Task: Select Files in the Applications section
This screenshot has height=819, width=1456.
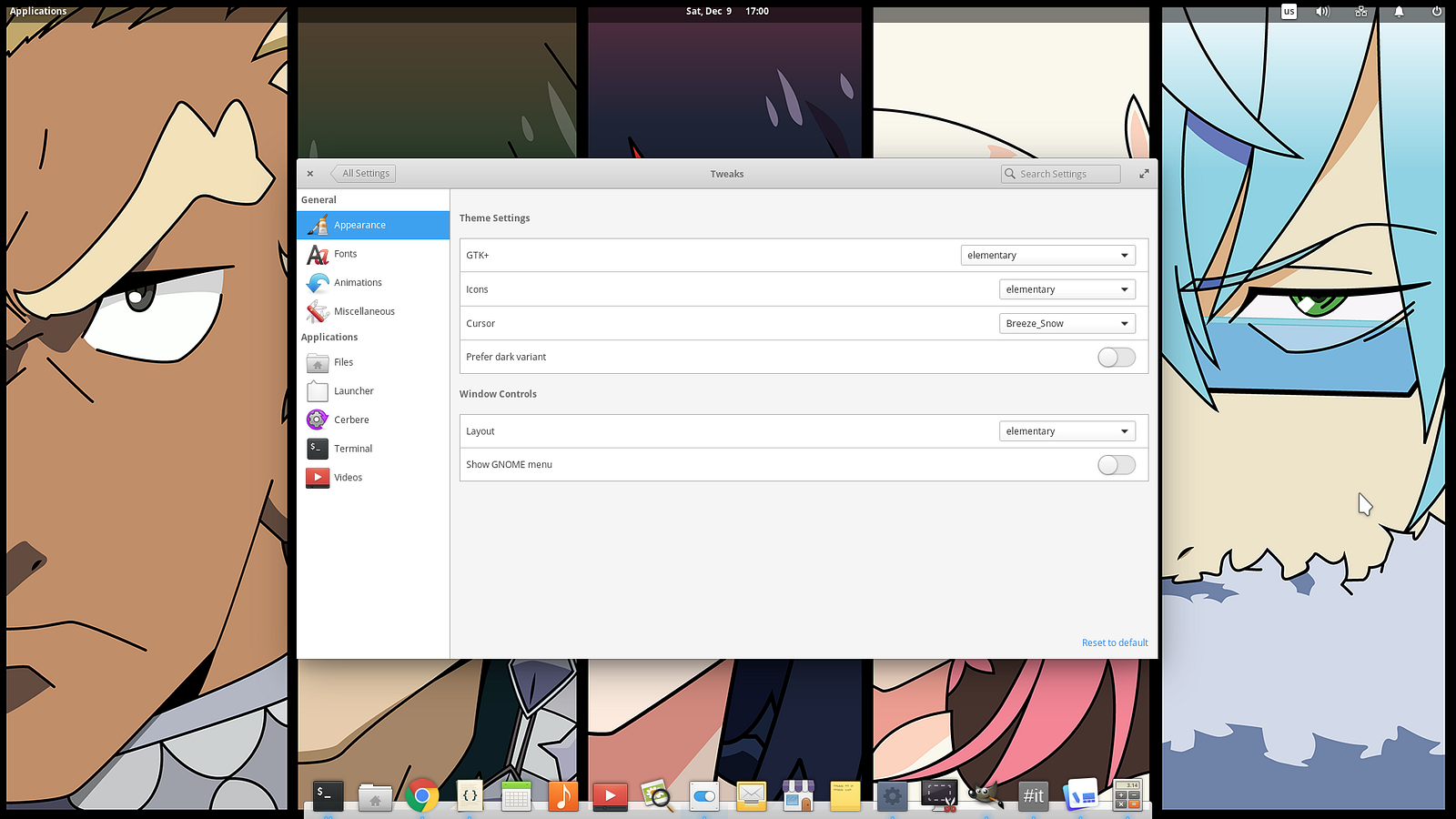Action: (x=373, y=362)
